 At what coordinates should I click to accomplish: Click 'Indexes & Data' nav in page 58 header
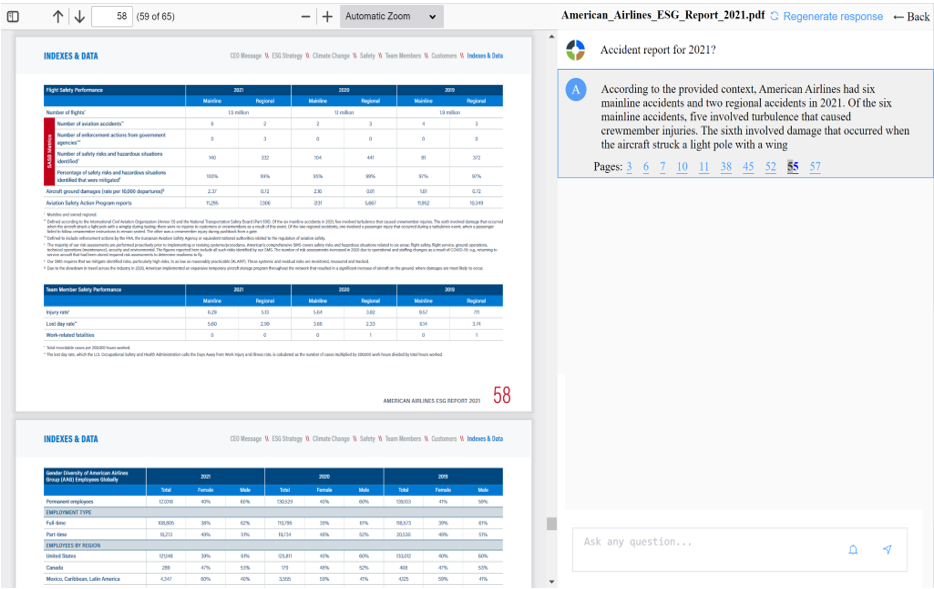tap(485, 56)
